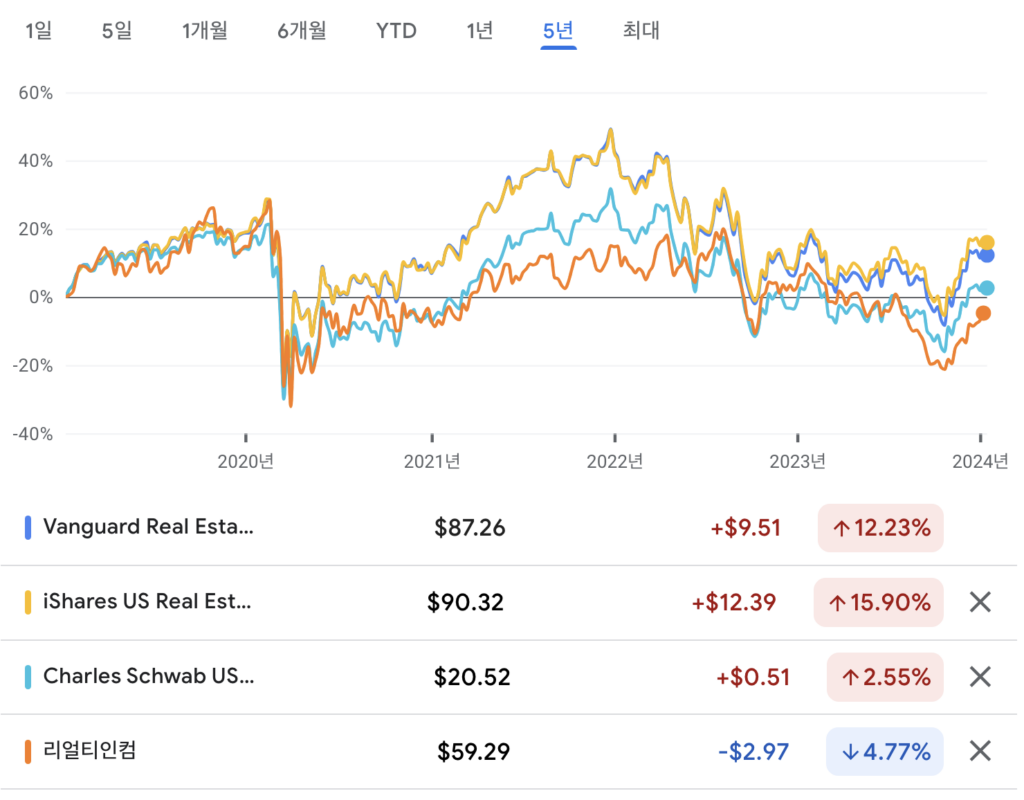
Task: Click the +$9.51 change value
Action: (x=745, y=528)
